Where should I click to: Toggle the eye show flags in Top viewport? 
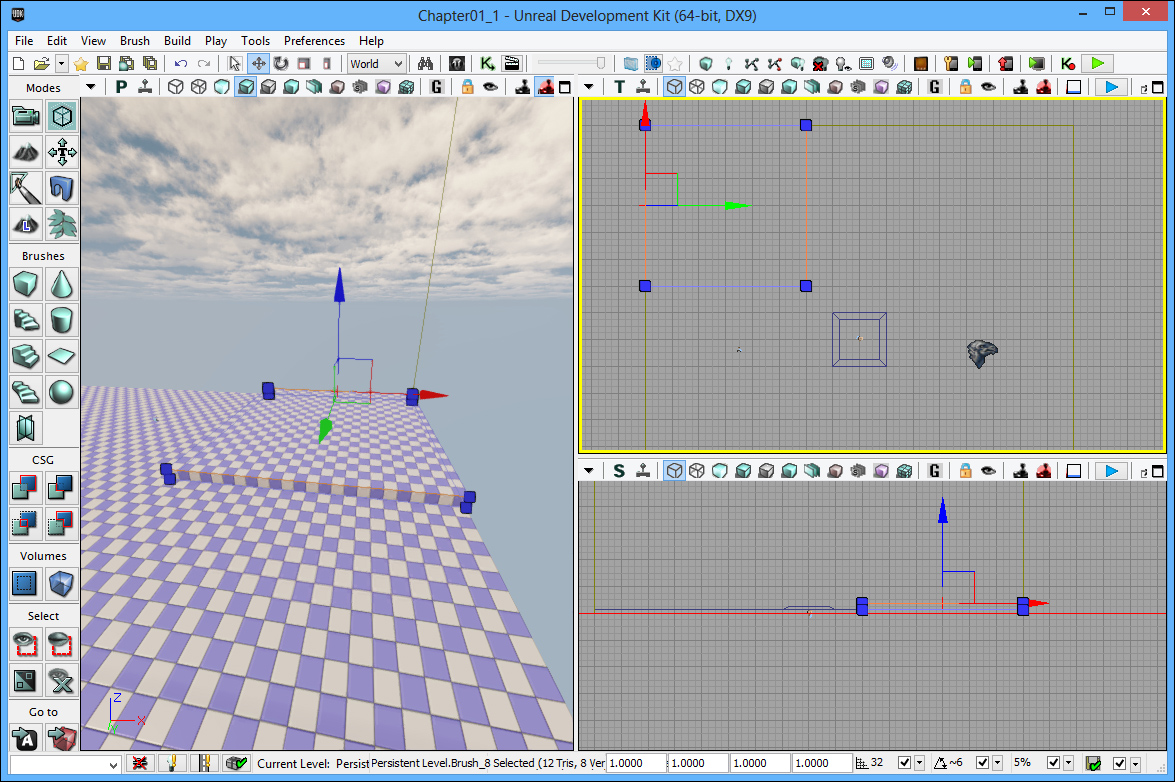989,87
